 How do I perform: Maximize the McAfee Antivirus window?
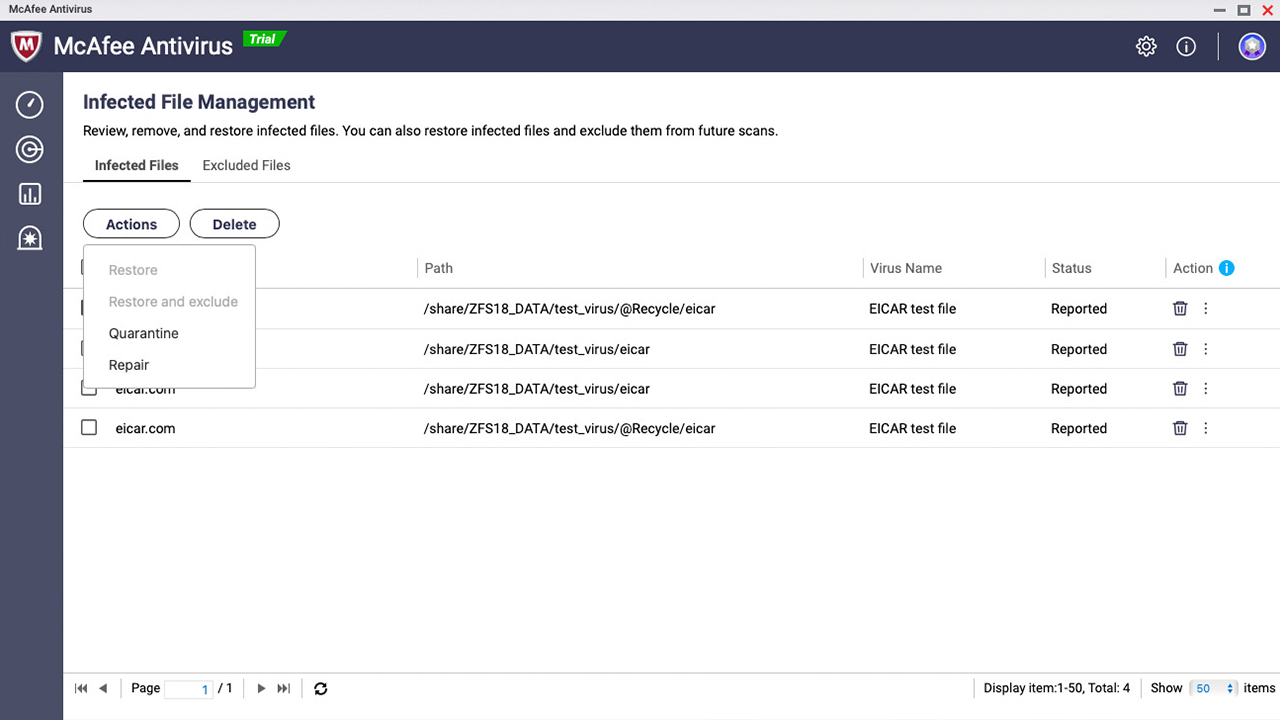coord(1244,10)
